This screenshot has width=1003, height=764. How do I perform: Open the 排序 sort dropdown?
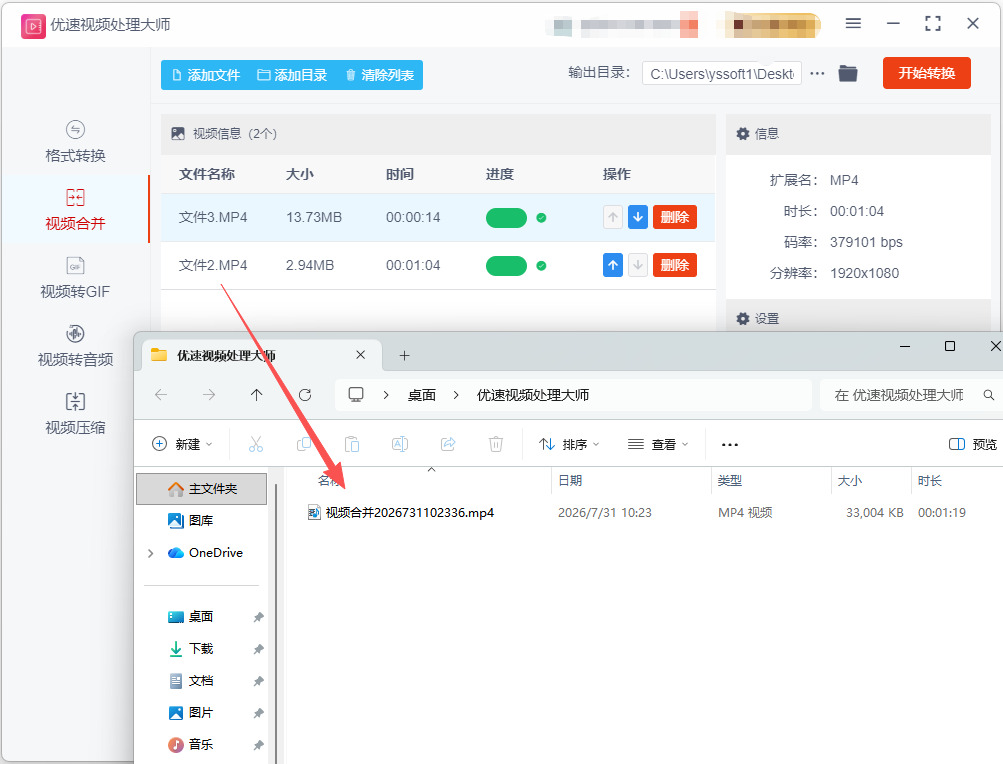569,444
